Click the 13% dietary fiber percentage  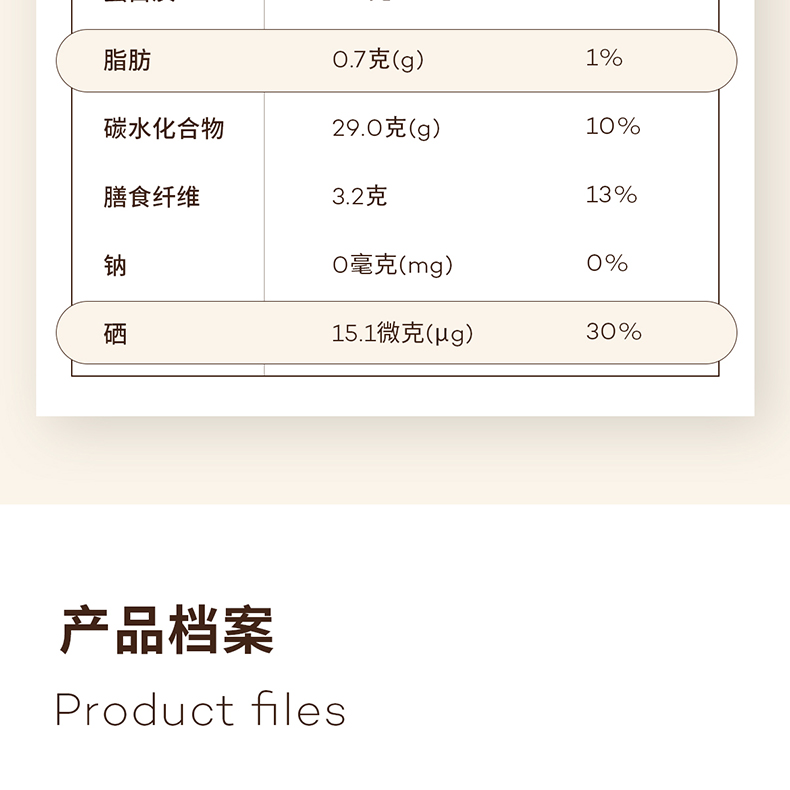(x=611, y=195)
